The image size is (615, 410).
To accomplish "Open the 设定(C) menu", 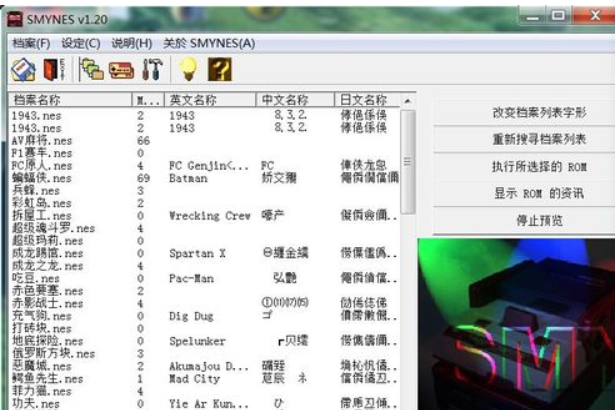I will [x=81, y=43].
